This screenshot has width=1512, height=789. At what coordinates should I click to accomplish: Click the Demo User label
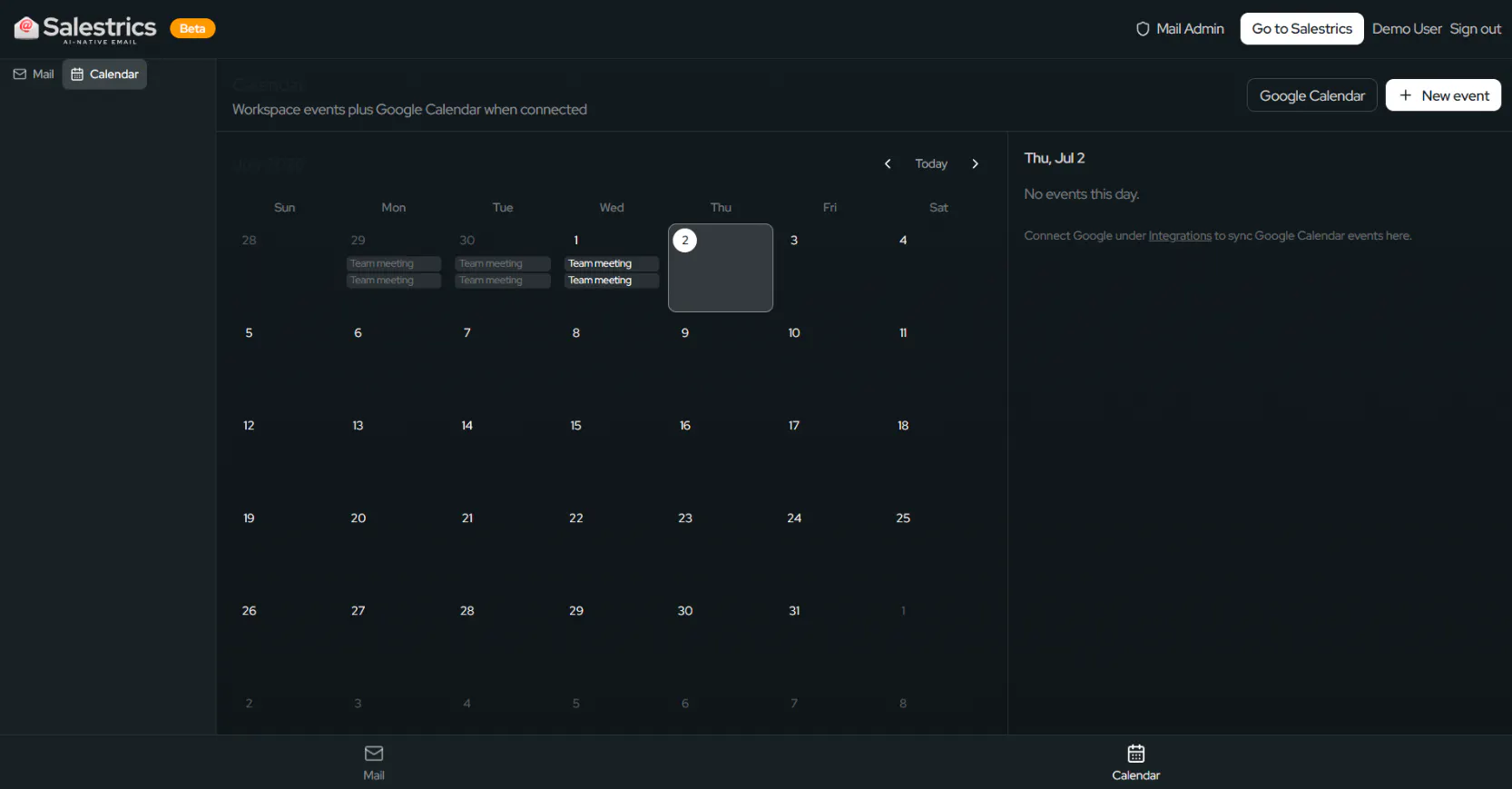tap(1407, 29)
